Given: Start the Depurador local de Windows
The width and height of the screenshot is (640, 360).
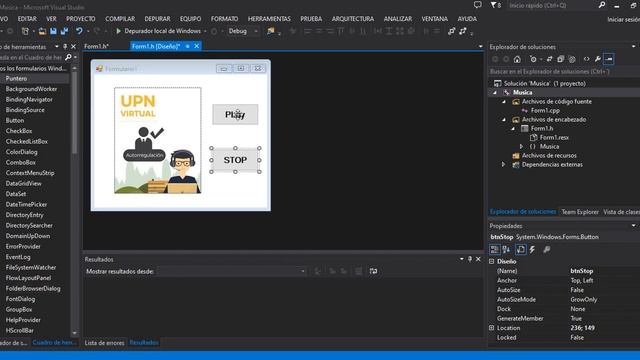Looking at the screenshot, I should pos(158,31).
